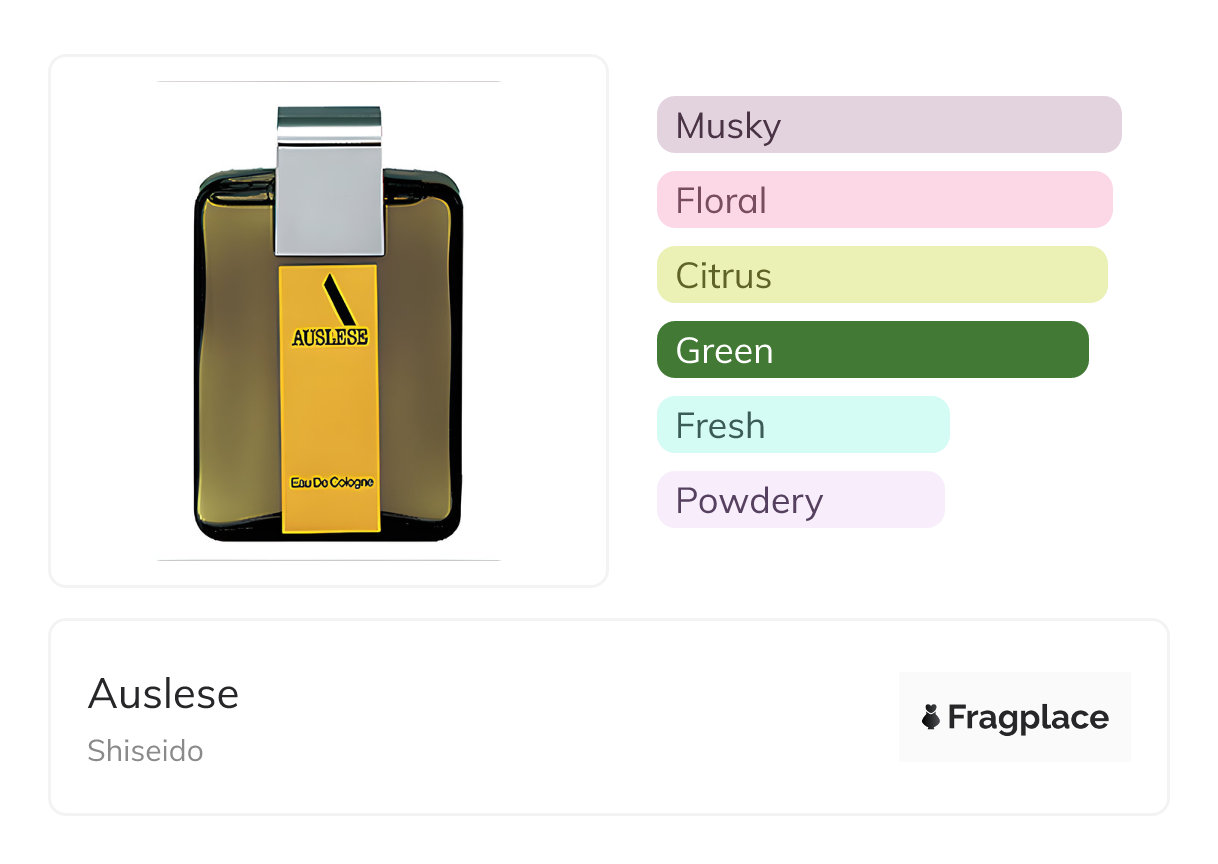Open the Shiseido brand link
Image resolution: width=1218 pixels, height=864 pixels.
point(145,751)
